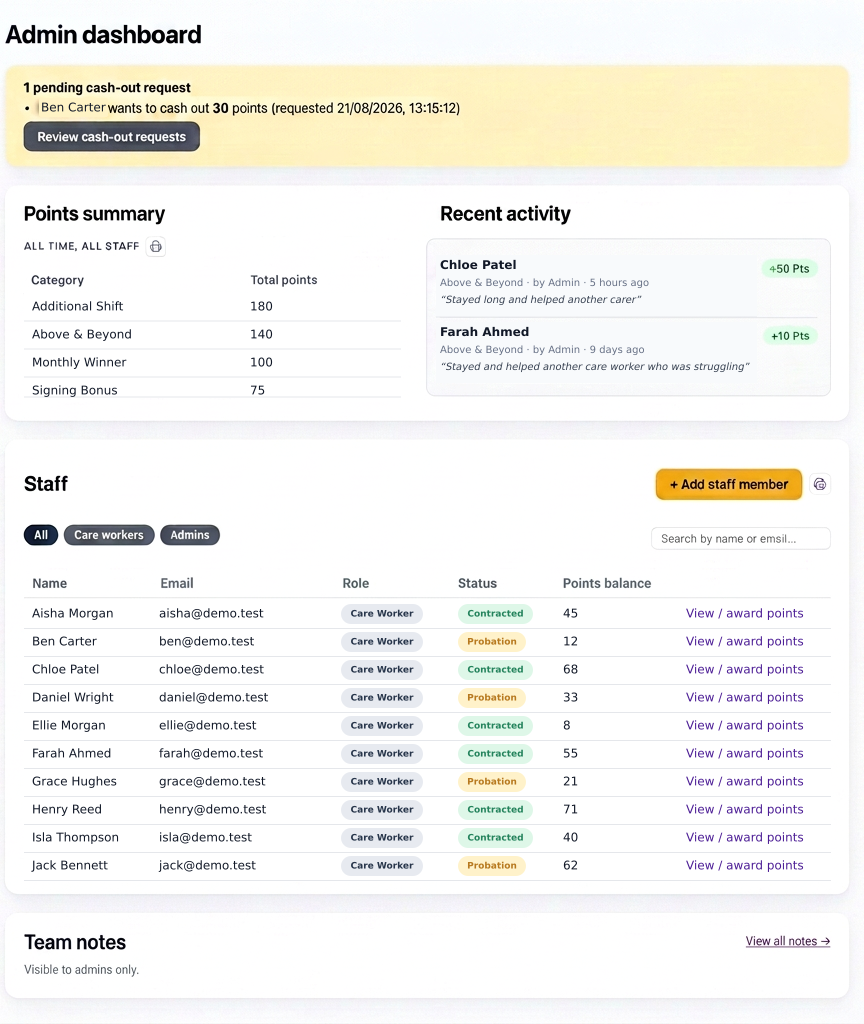The height and width of the screenshot is (1024, 864).
Task: Click the Add staff member button
Action: [729, 484]
